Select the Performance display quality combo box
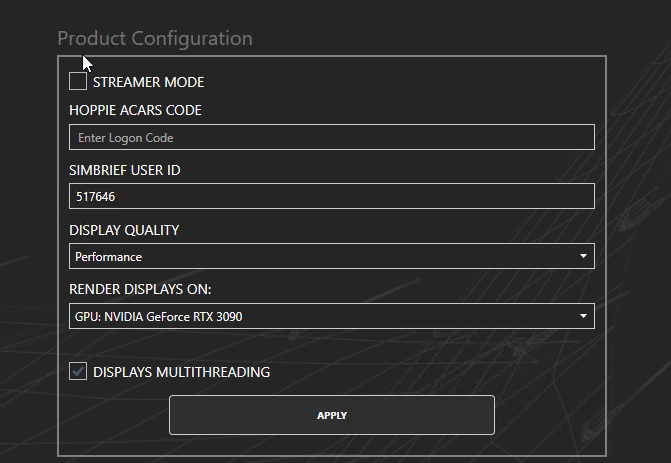 (x=332, y=256)
